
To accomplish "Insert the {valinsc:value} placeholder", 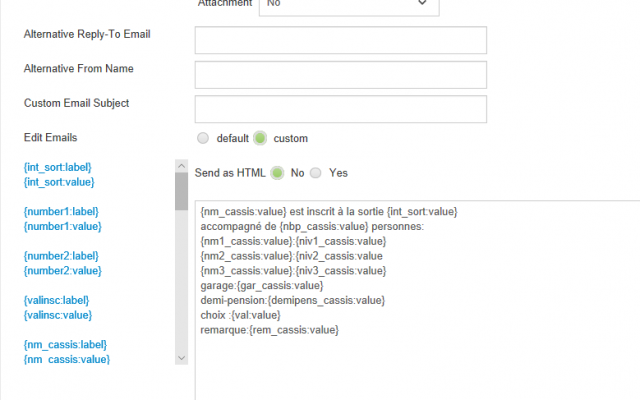I will click(58, 315).
